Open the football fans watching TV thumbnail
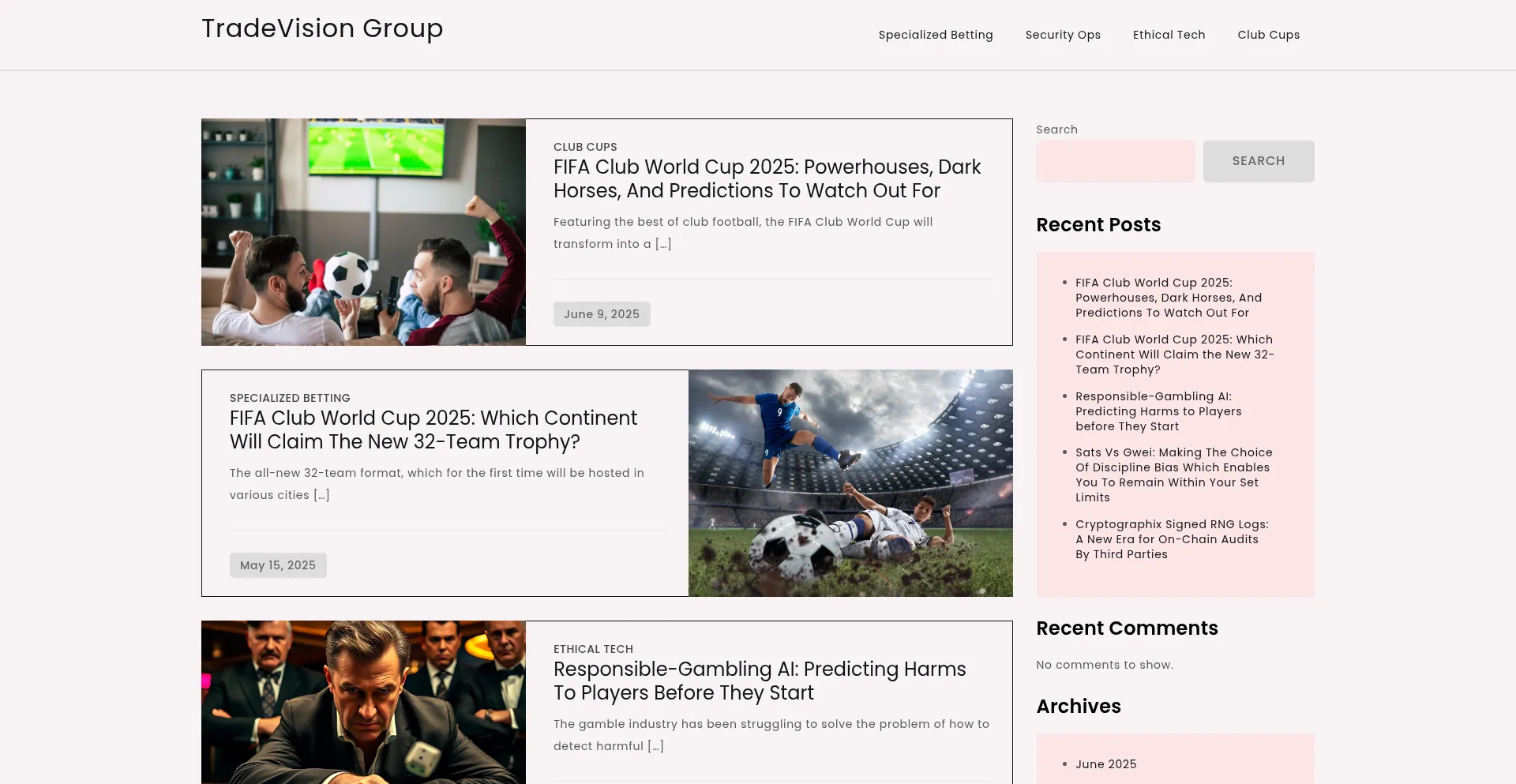Viewport: 1516px width, 784px height. (x=363, y=232)
